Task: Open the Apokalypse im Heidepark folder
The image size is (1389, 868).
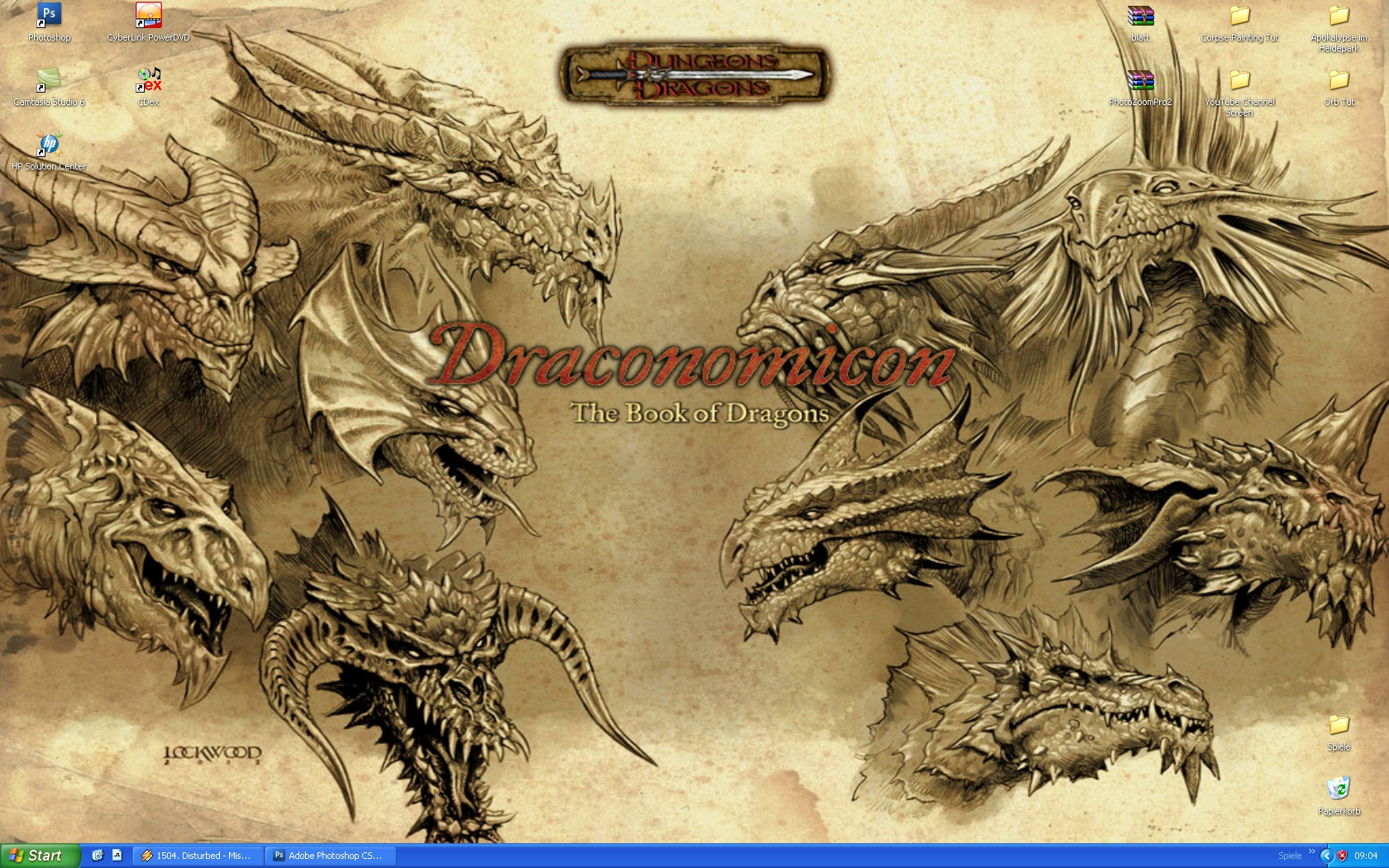Action: click(1339, 28)
